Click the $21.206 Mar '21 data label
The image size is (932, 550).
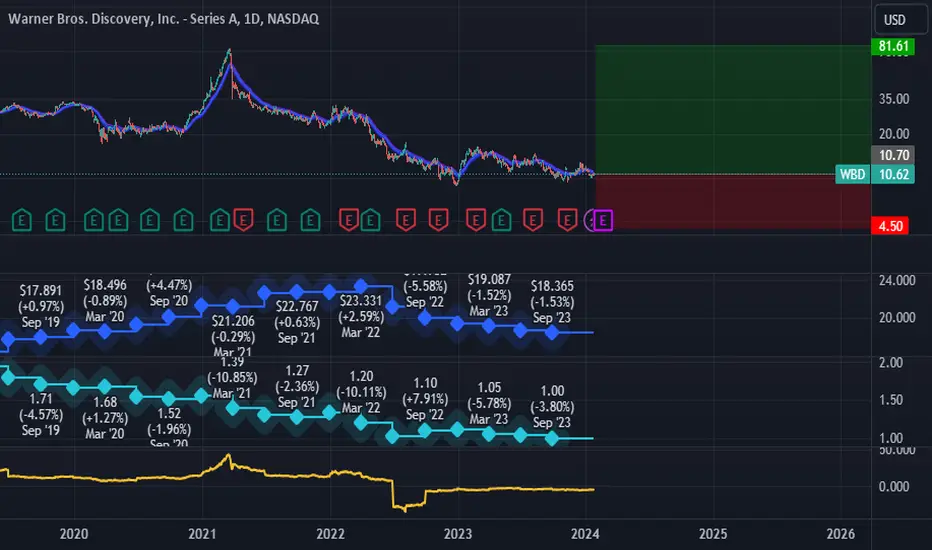coord(233,337)
